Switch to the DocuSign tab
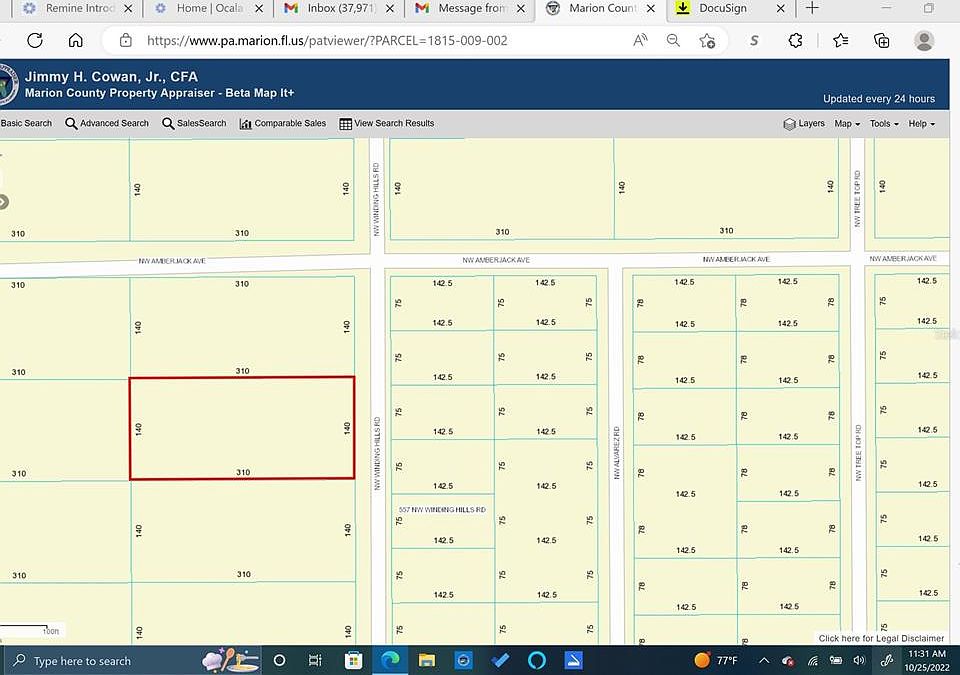This screenshot has width=960, height=675. click(x=722, y=9)
